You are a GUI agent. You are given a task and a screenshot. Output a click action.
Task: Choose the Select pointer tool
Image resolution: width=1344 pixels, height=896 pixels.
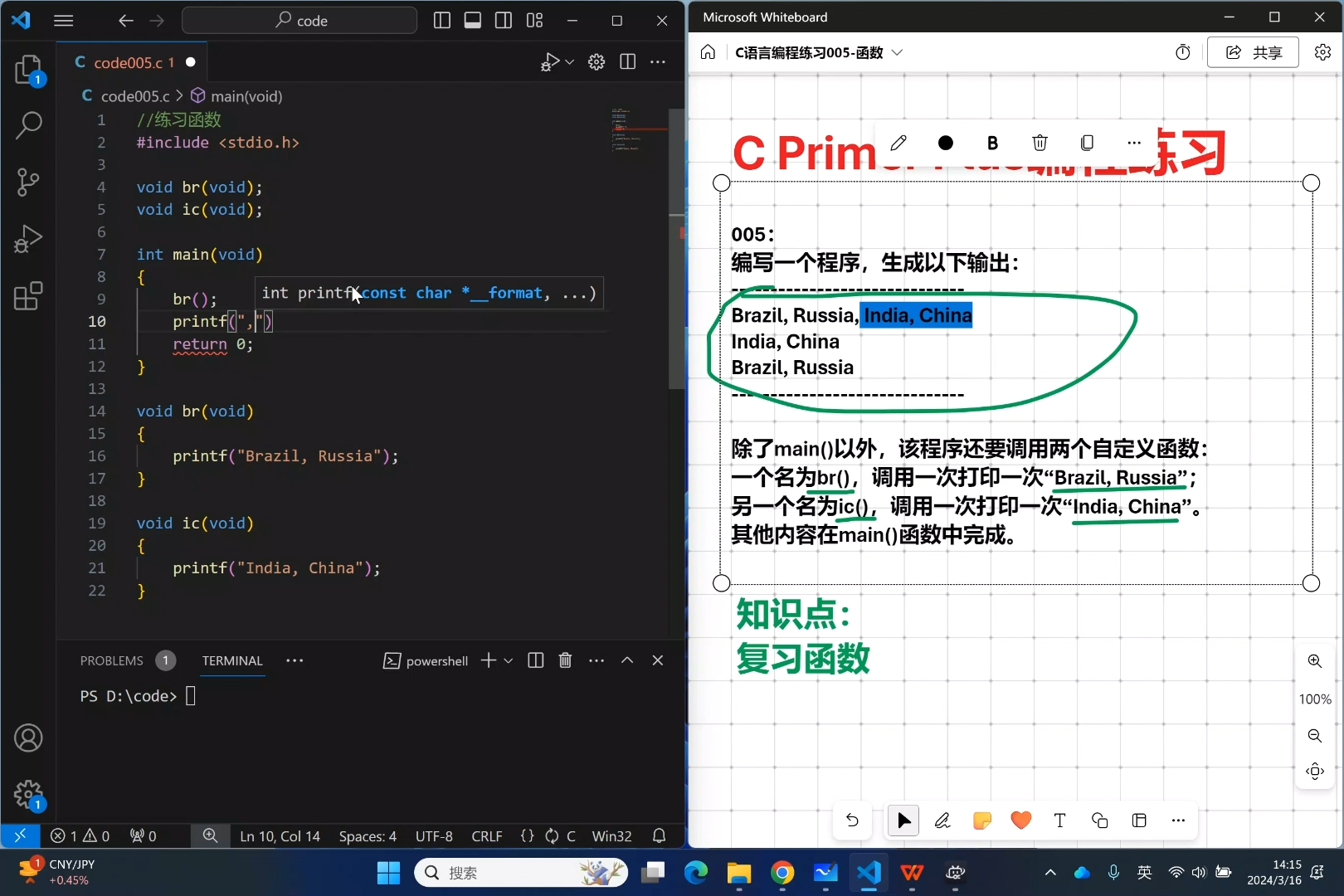tap(903, 821)
